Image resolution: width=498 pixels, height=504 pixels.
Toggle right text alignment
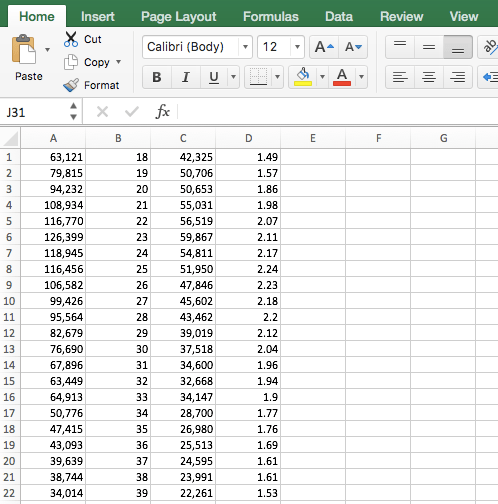click(458, 77)
